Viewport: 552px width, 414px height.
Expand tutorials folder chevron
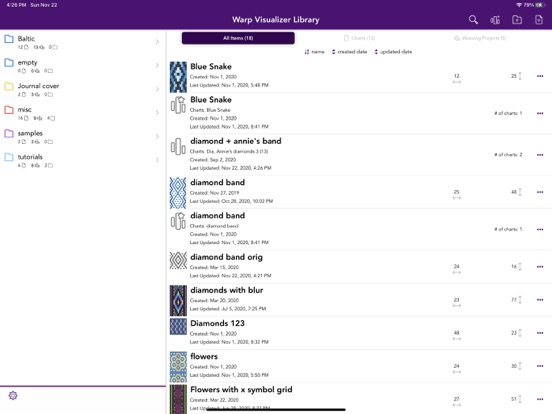click(x=157, y=160)
